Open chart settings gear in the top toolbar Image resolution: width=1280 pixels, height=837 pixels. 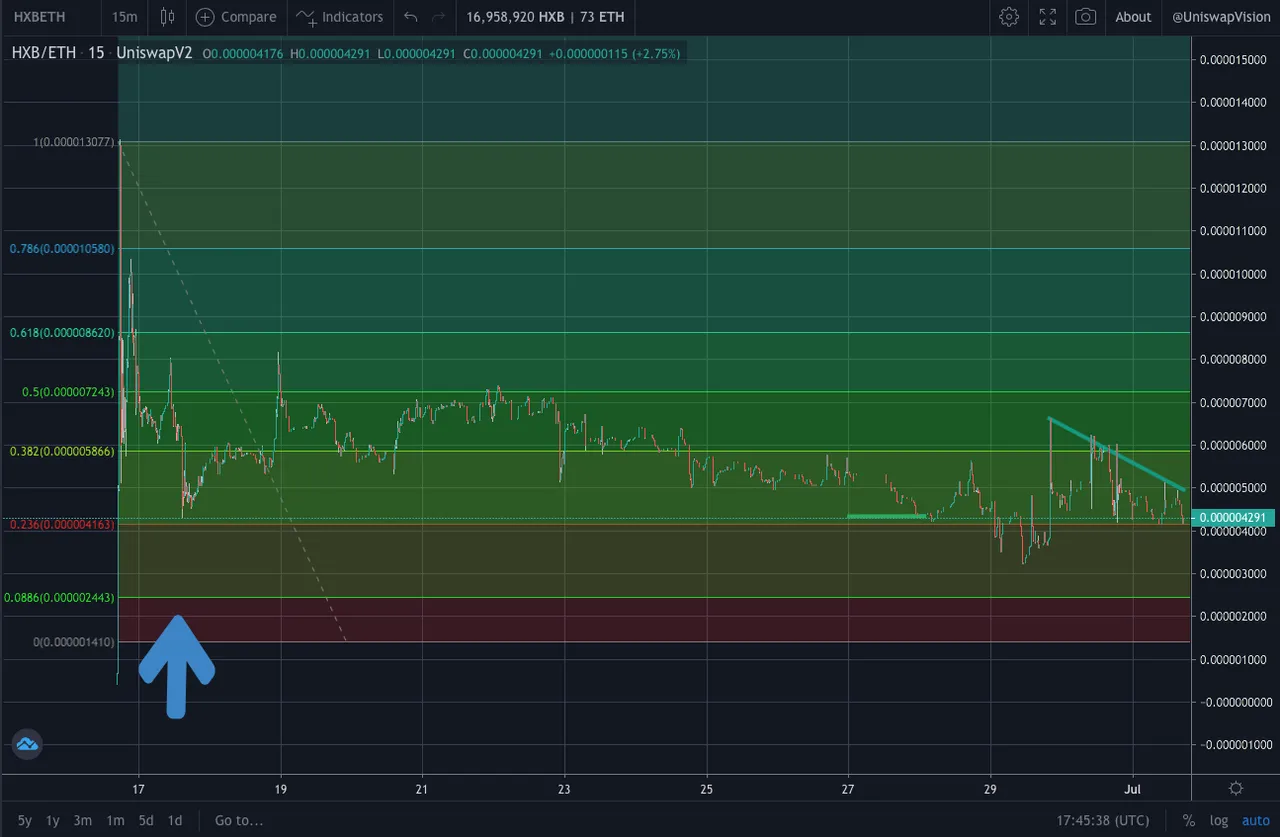pos(1009,17)
